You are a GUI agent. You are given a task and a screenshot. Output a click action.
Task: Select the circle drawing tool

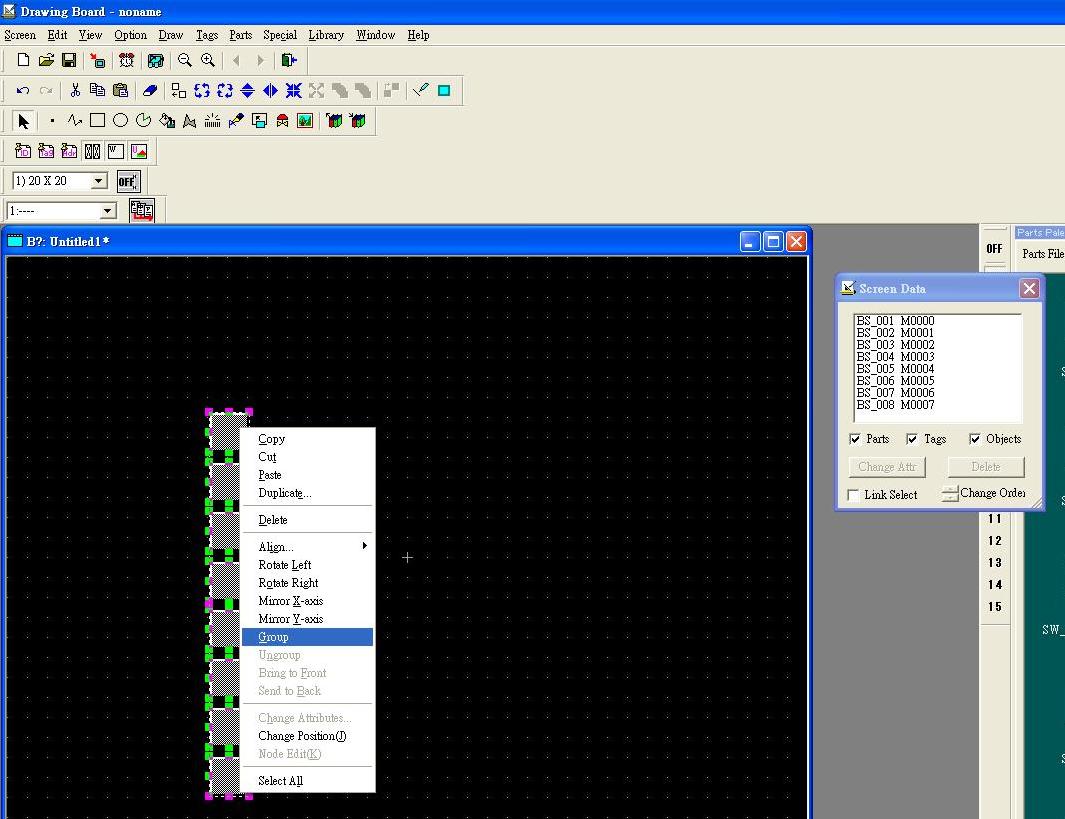120,121
